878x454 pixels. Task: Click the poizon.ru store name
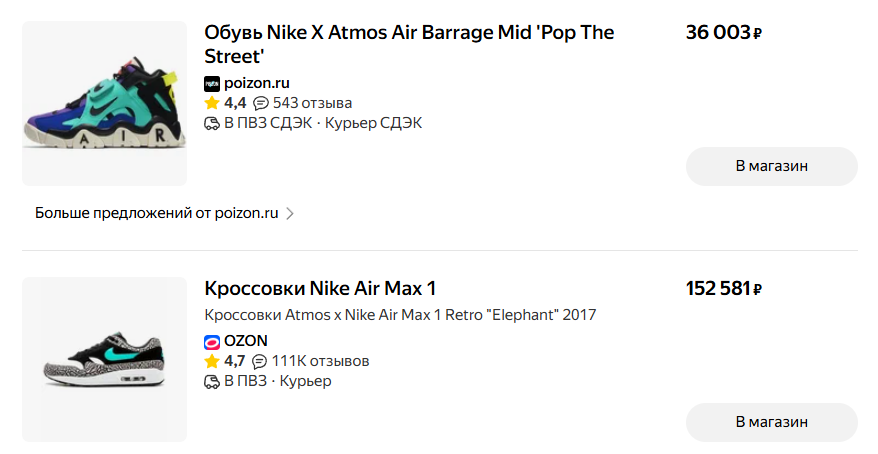pyautogui.click(x=257, y=83)
